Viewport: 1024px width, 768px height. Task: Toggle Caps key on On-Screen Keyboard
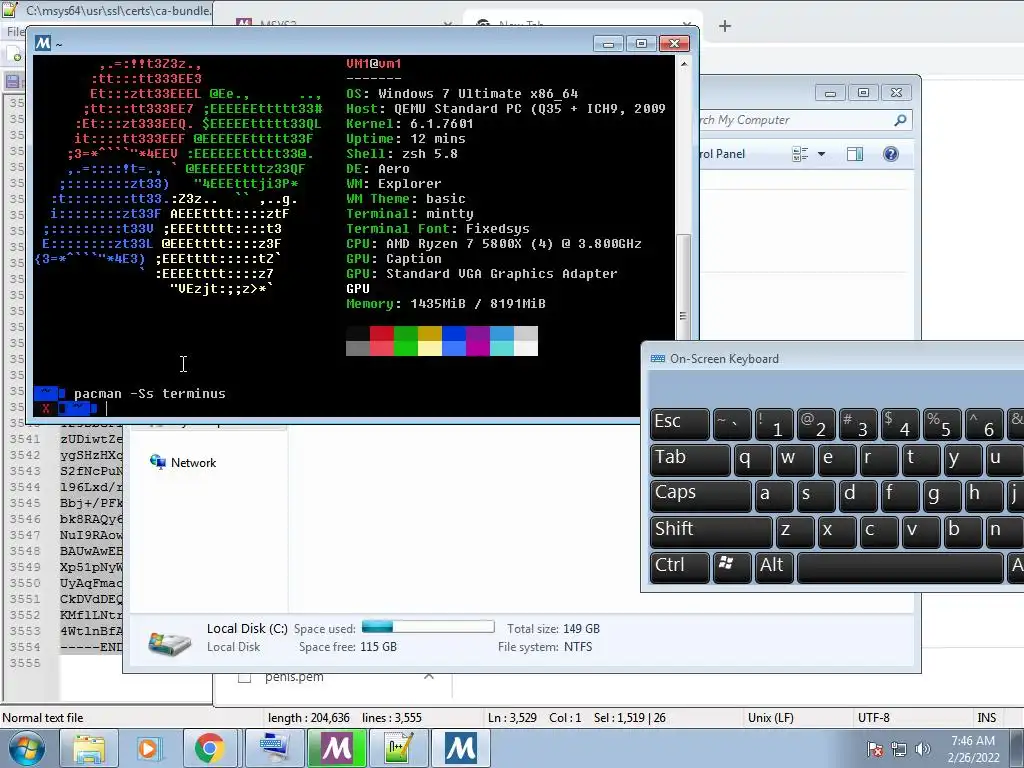click(701, 494)
